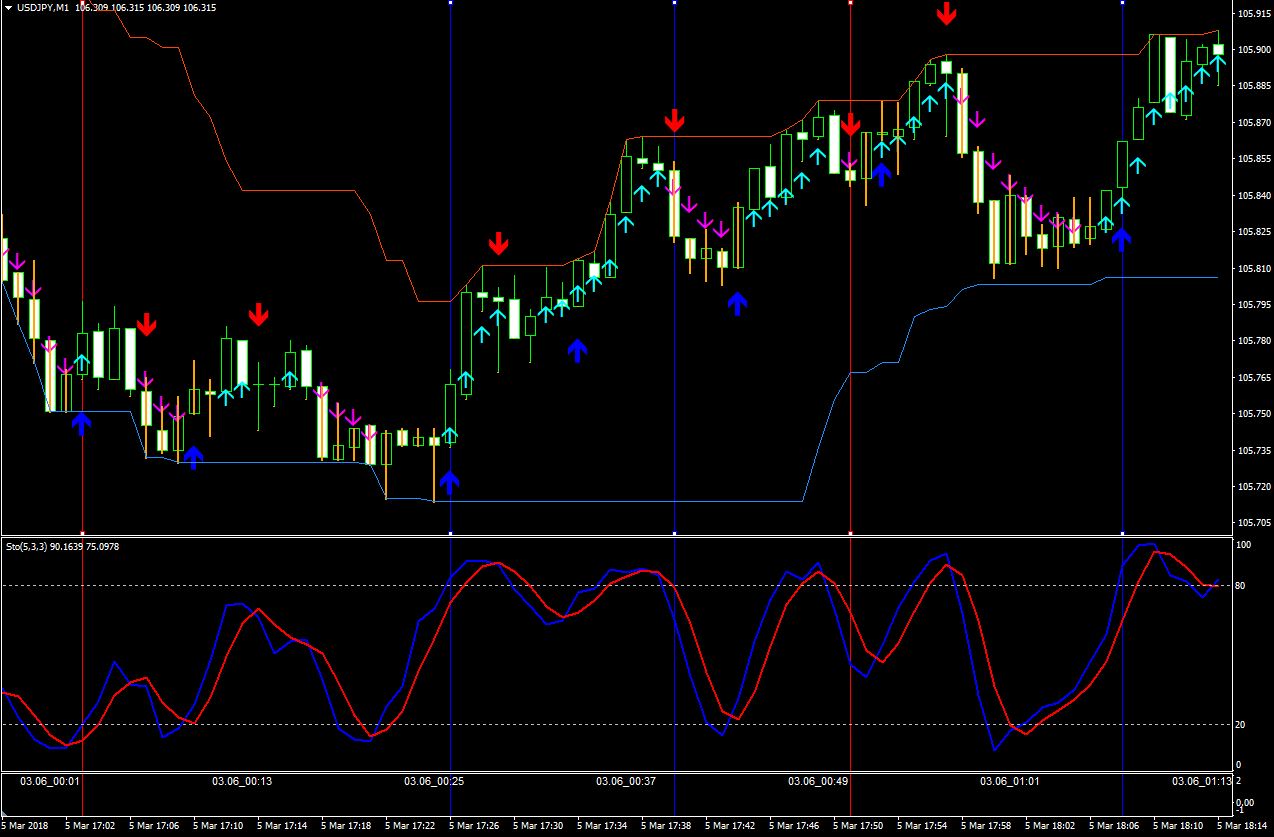Click the 03.06_00:13 session label
The image size is (1274, 837).
(x=243, y=781)
